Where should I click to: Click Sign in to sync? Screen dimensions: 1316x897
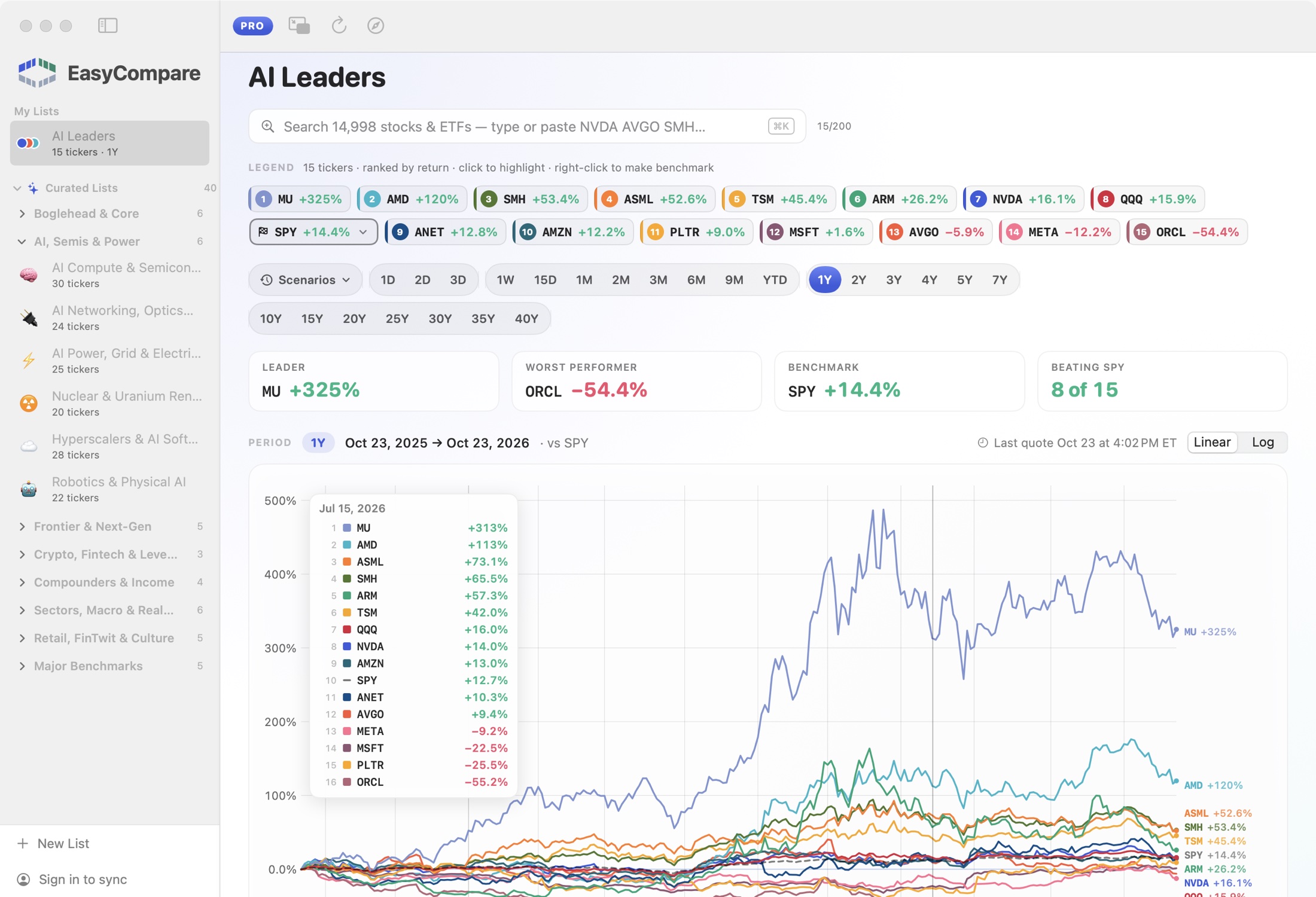tap(72, 879)
